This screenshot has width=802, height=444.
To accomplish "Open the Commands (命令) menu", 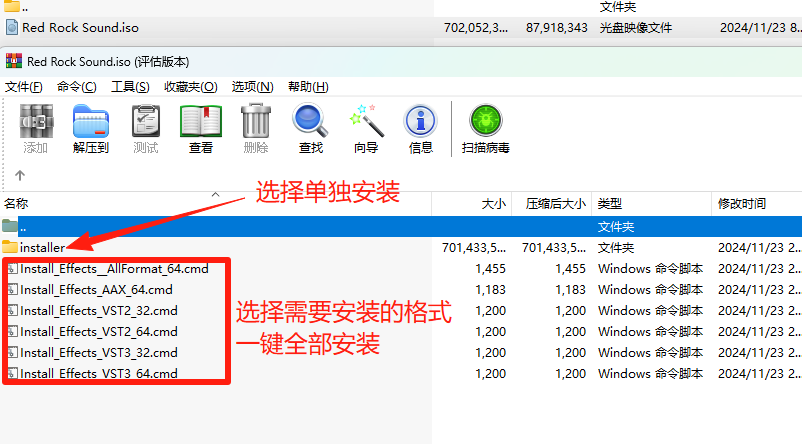I will [x=77, y=87].
